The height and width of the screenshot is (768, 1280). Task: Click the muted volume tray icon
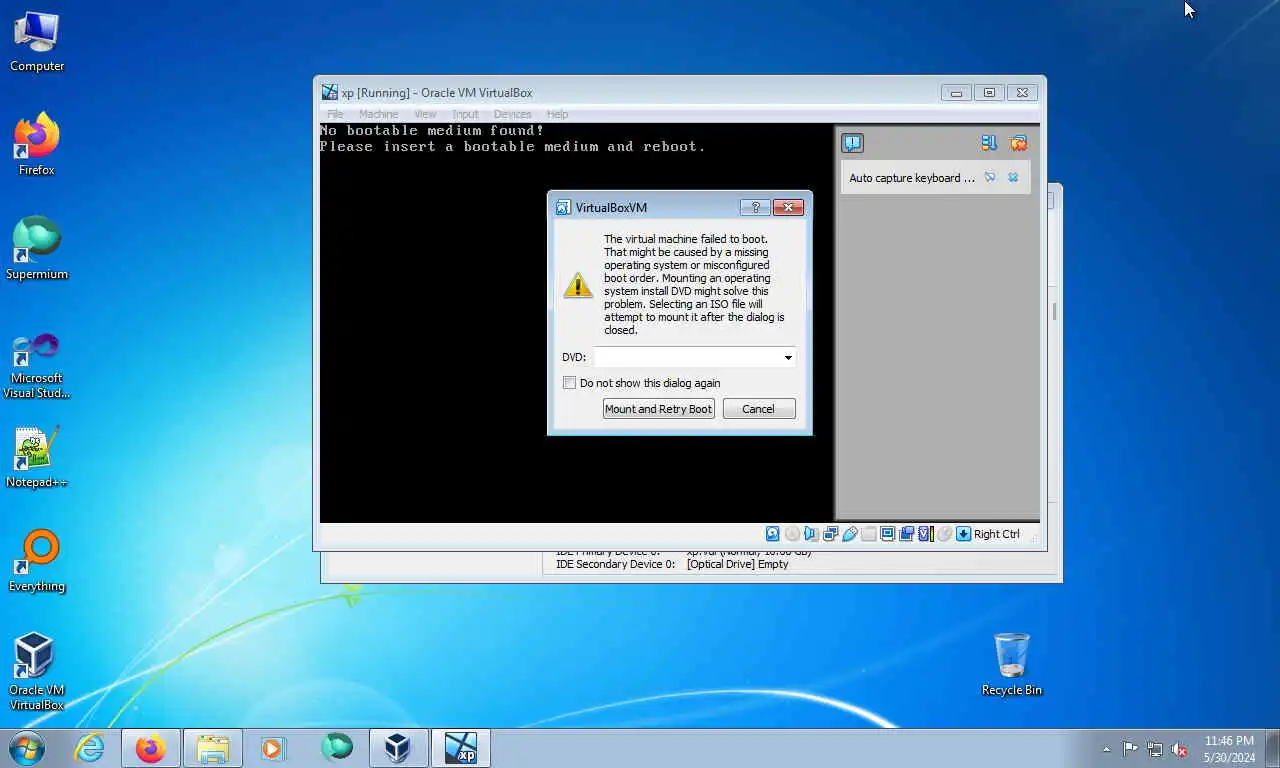coord(1179,749)
